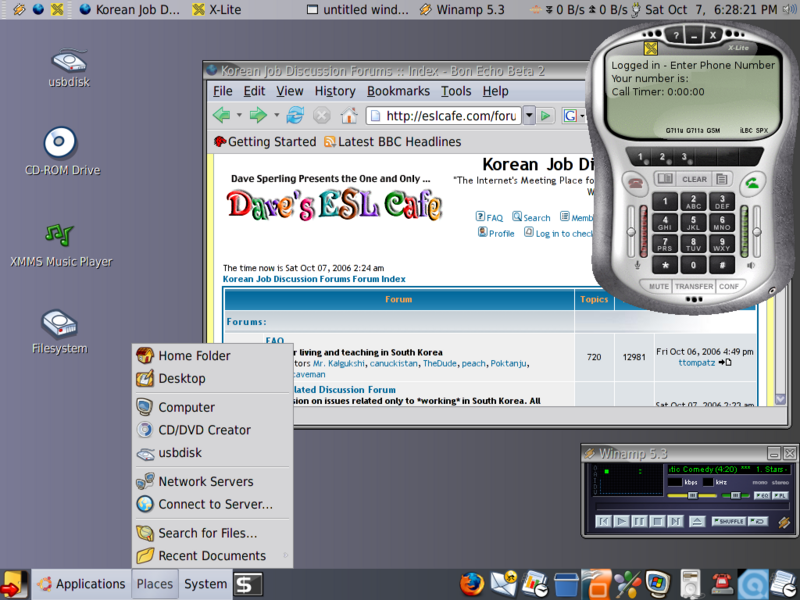The image size is (800, 600).
Task: Click the Winamp previous track button
Action: tap(603, 521)
